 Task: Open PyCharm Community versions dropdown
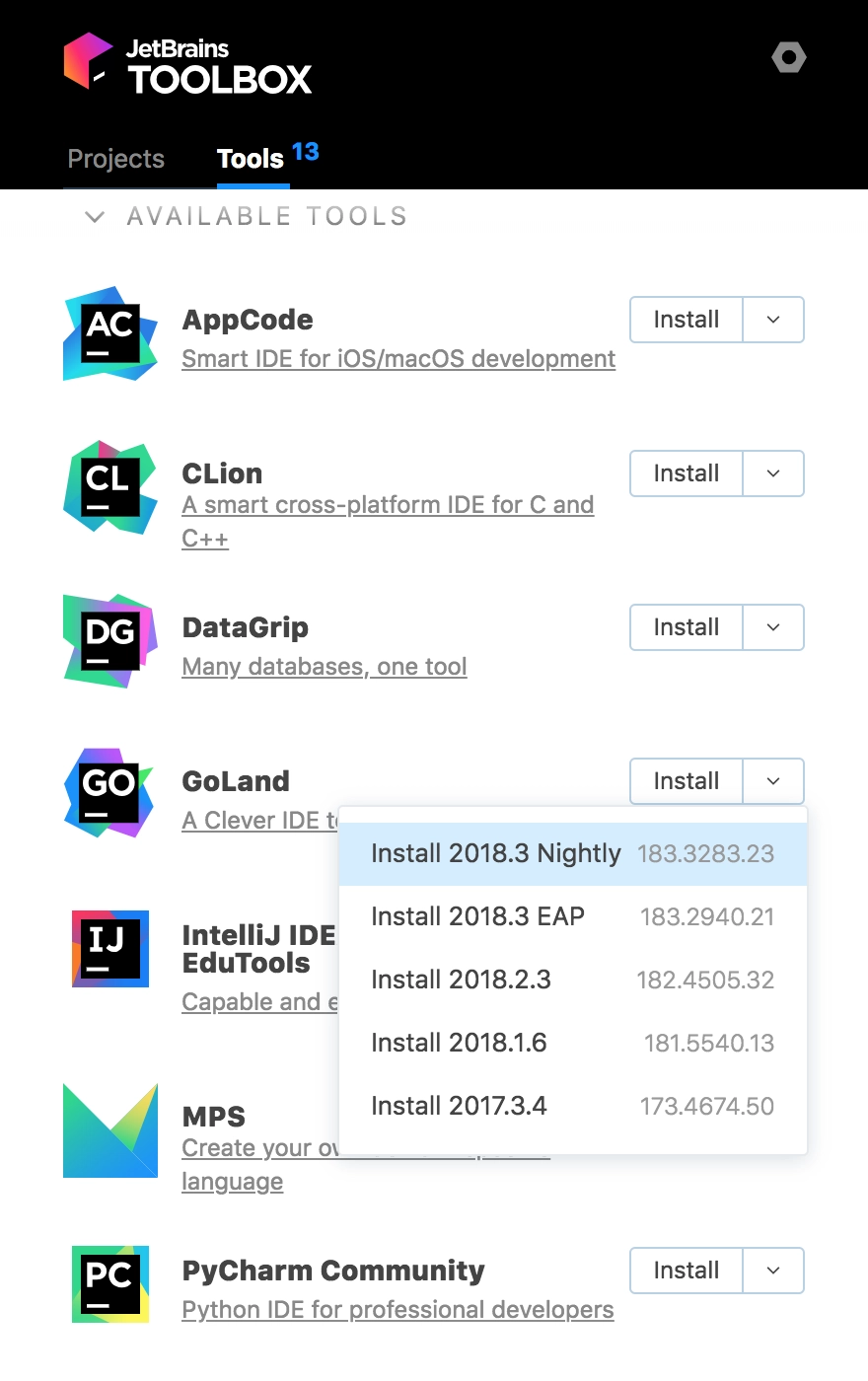[773, 1271]
